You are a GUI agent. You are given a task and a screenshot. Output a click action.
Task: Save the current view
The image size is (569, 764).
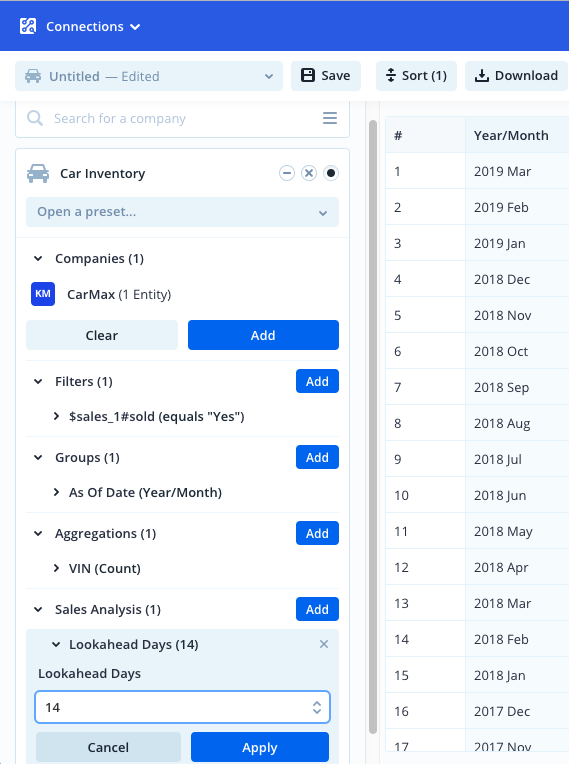pyautogui.click(x=326, y=76)
